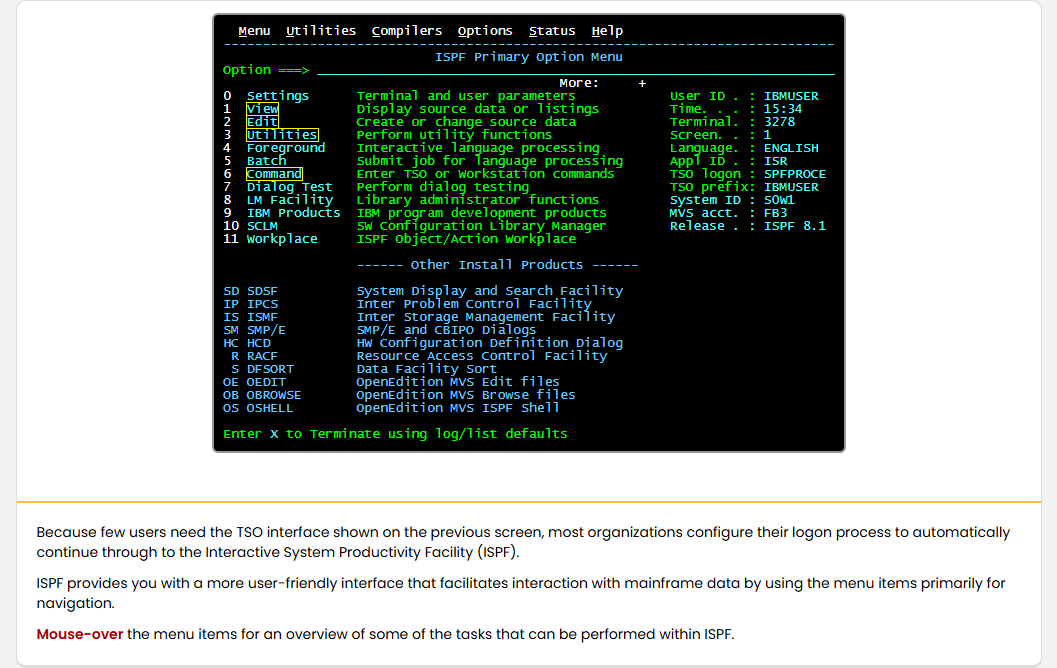Click 'ISPF Object/Action Workplace' text

click(x=466, y=239)
